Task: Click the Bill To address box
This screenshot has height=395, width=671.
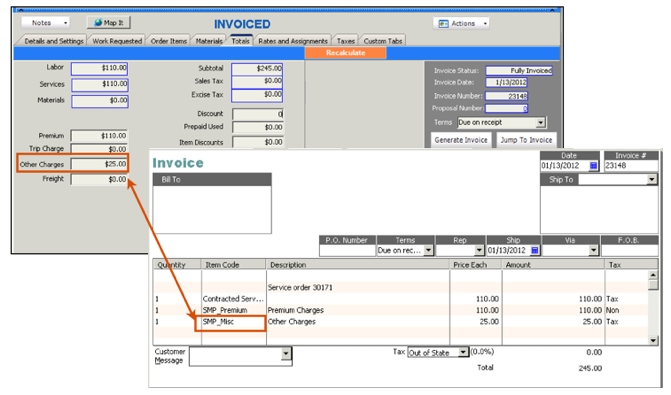Action: [212, 210]
